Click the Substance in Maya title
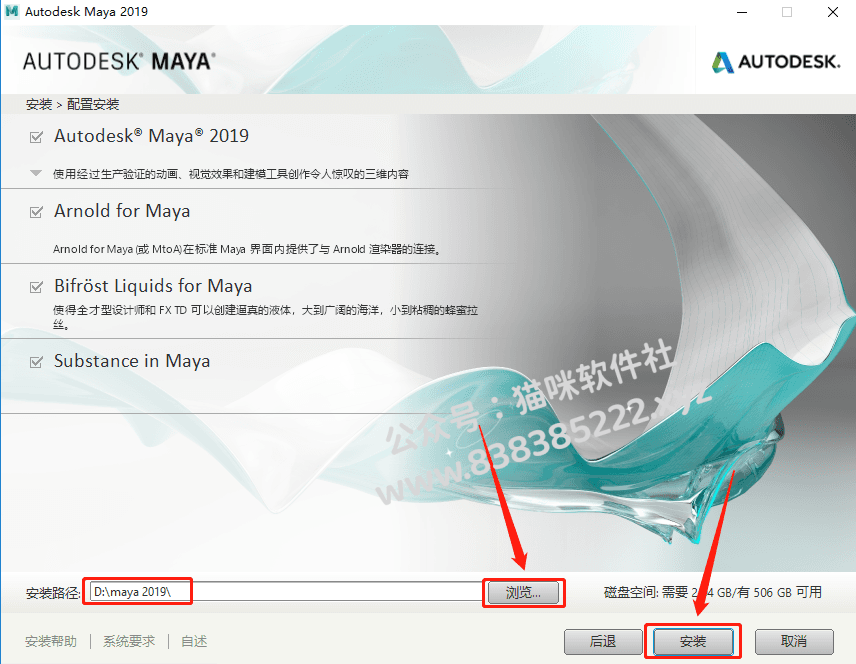The width and height of the screenshot is (856, 664). tap(132, 361)
